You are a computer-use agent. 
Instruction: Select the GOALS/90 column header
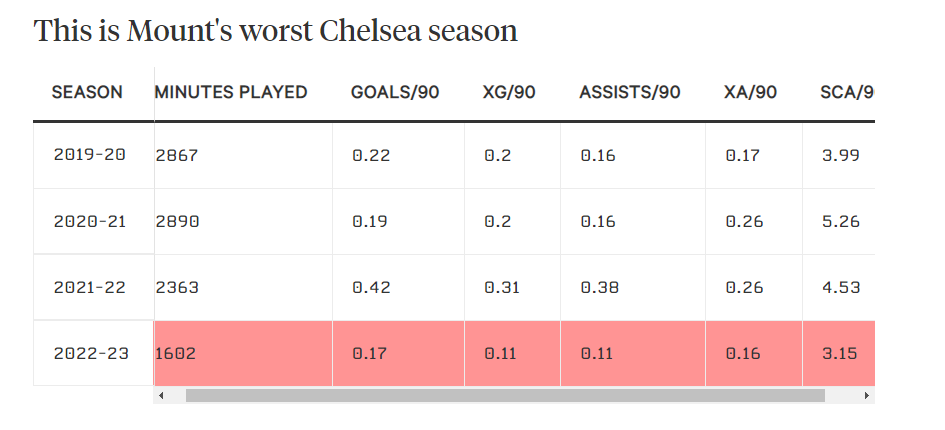point(395,93)
